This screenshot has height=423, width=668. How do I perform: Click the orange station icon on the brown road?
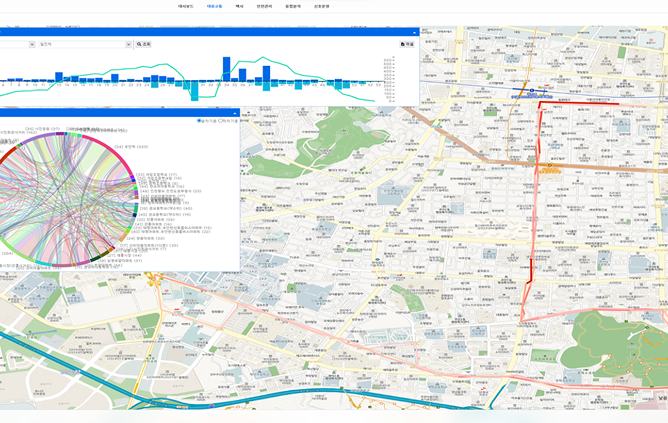(550, 165)
